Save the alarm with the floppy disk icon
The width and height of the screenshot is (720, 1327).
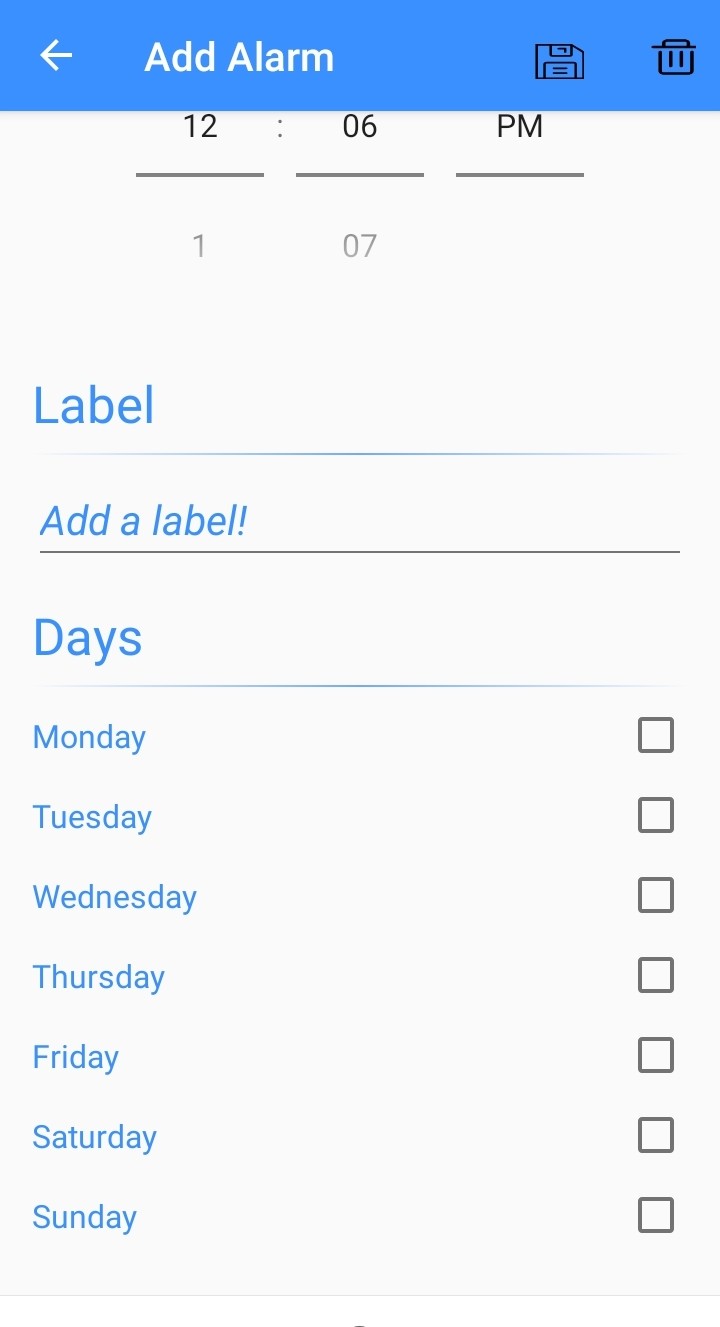(559, 60)
